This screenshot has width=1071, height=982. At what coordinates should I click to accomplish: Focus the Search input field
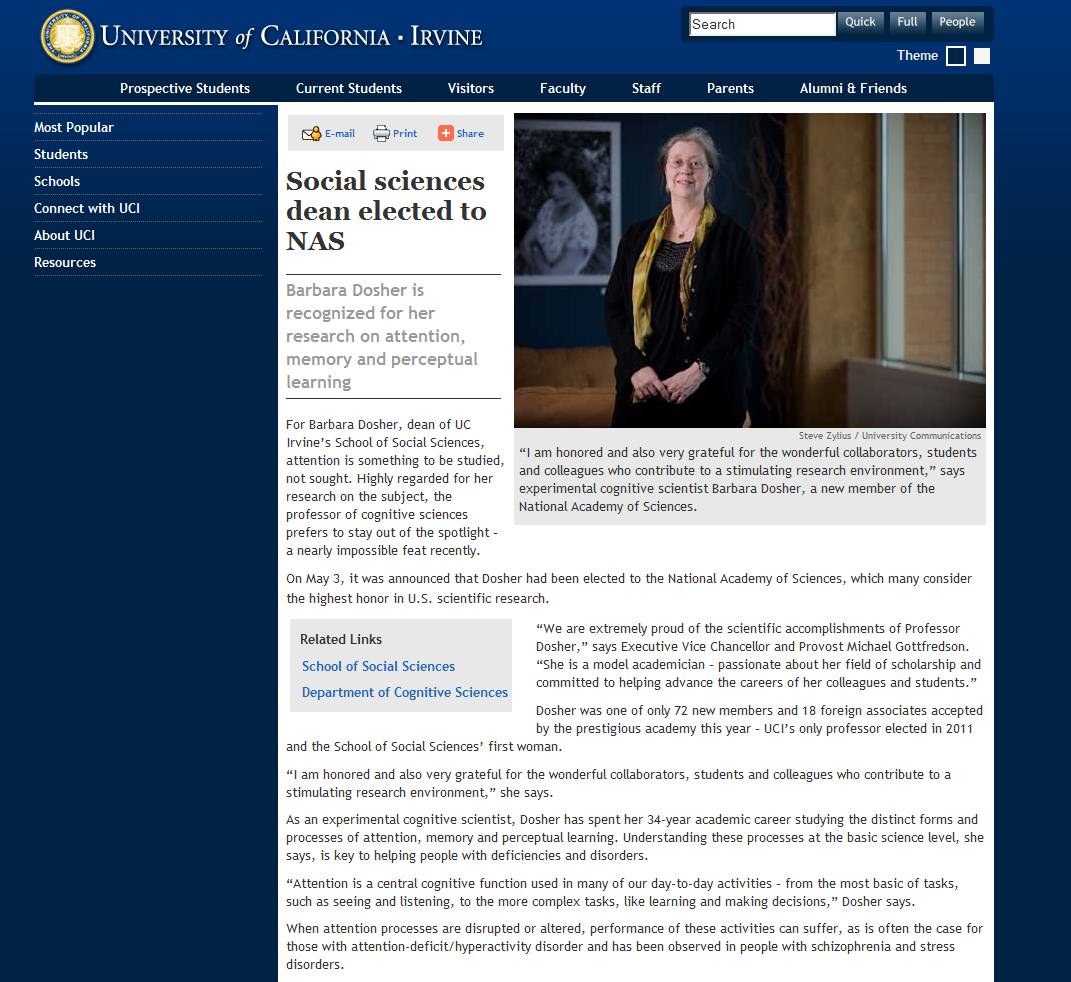click(x=762, y=24)
